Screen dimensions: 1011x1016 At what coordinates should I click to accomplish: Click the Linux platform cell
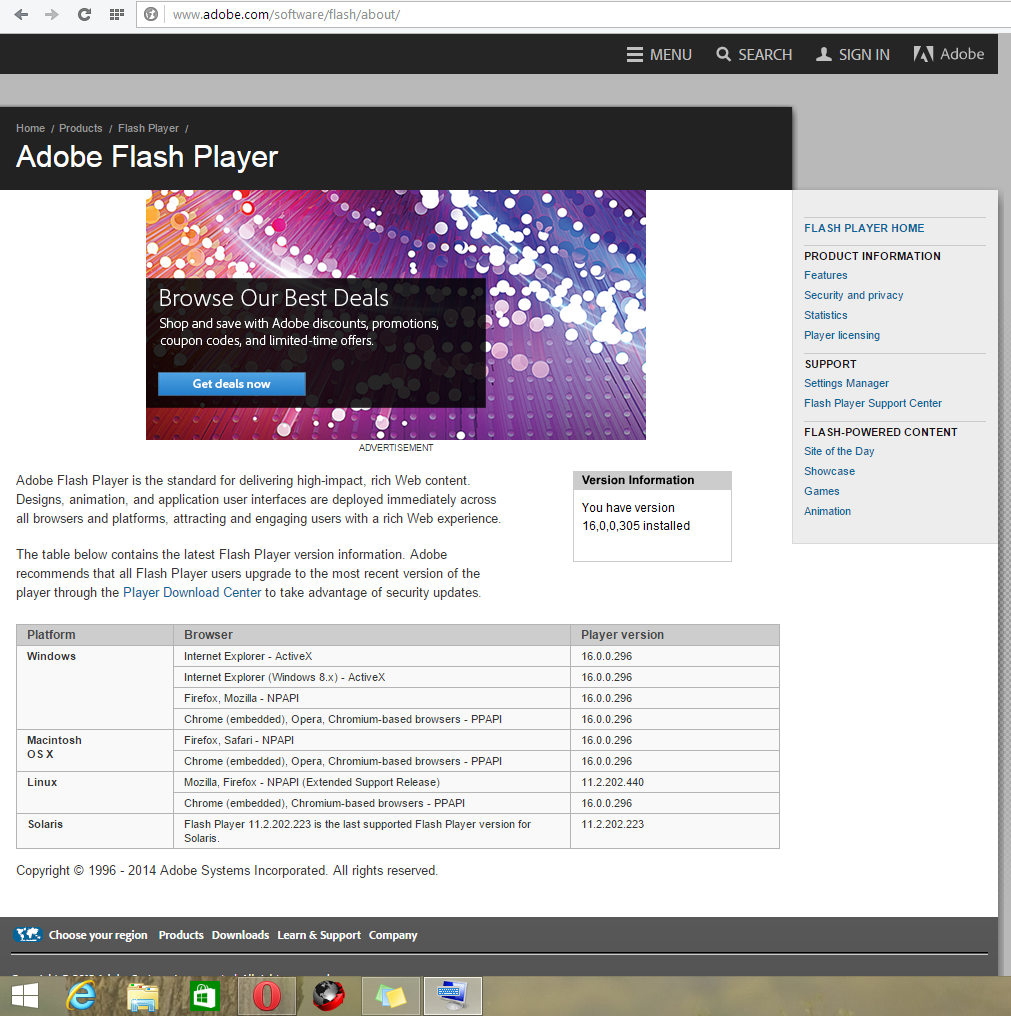pyautogui.click(x=95, y=792)
